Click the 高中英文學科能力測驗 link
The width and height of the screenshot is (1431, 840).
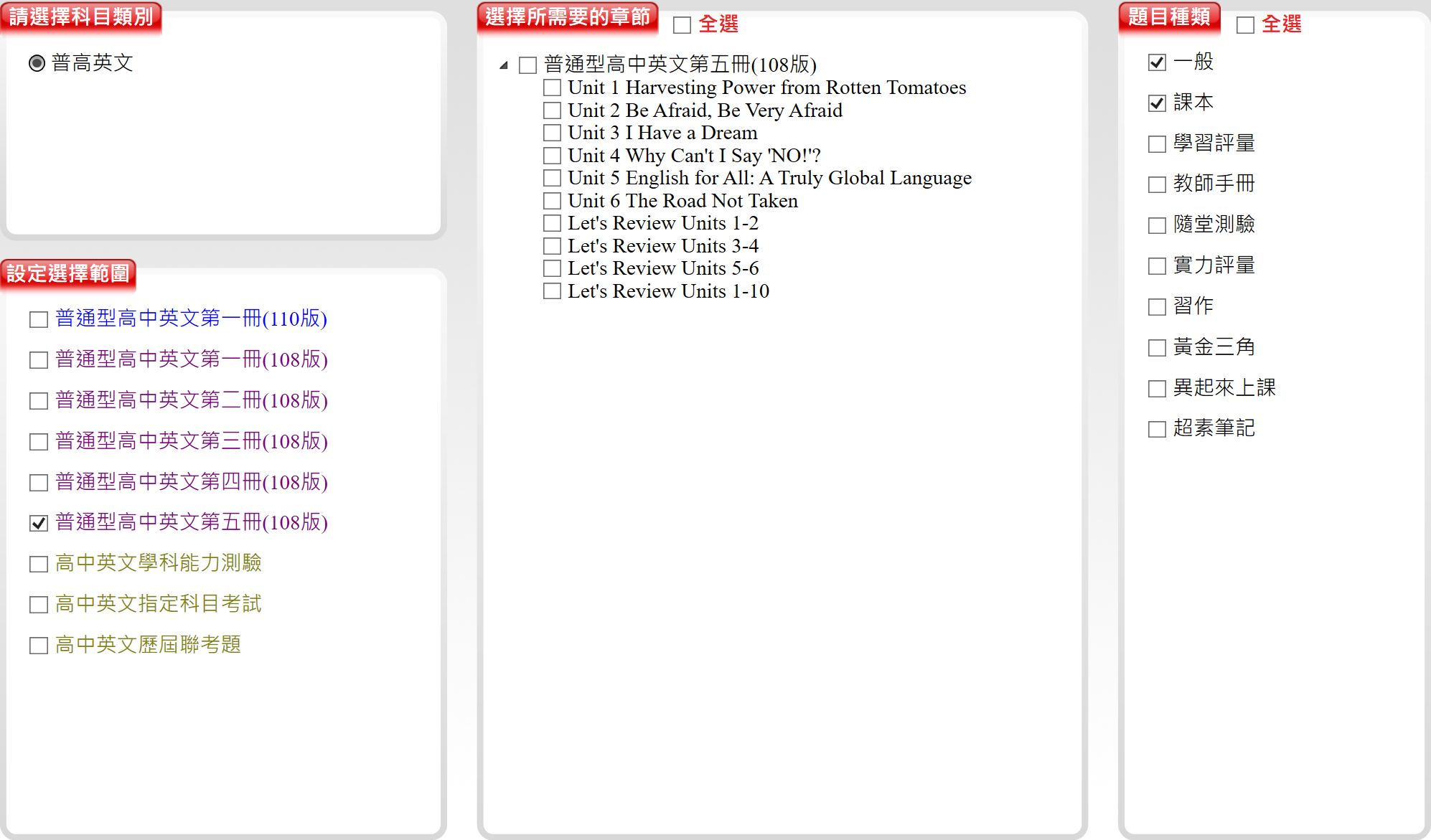158,563
